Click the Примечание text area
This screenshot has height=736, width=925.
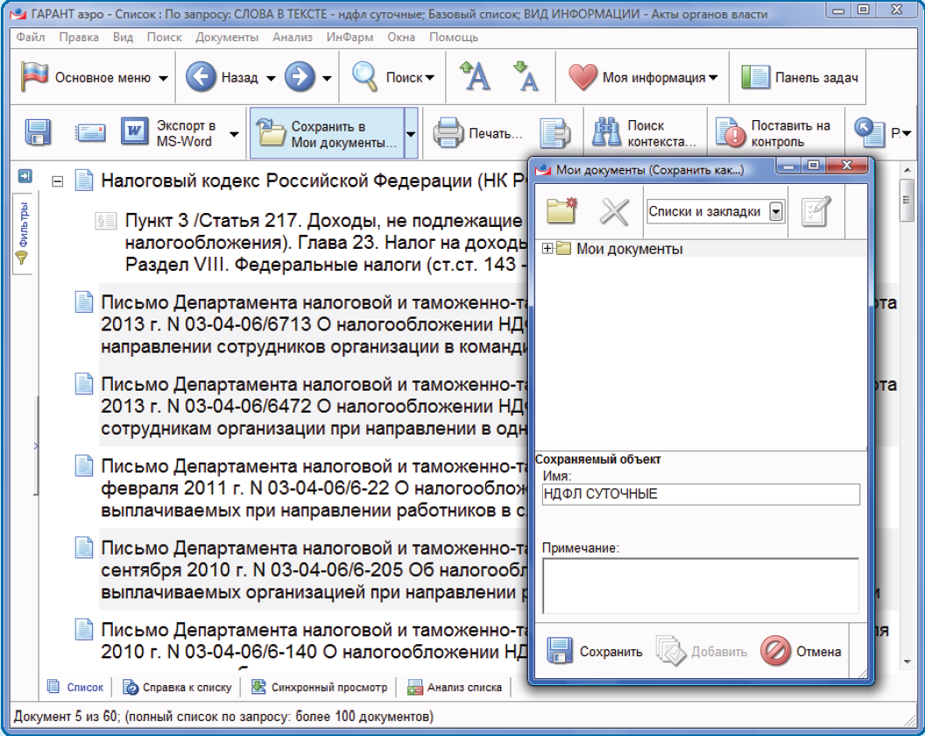click(x=700, y=584)
